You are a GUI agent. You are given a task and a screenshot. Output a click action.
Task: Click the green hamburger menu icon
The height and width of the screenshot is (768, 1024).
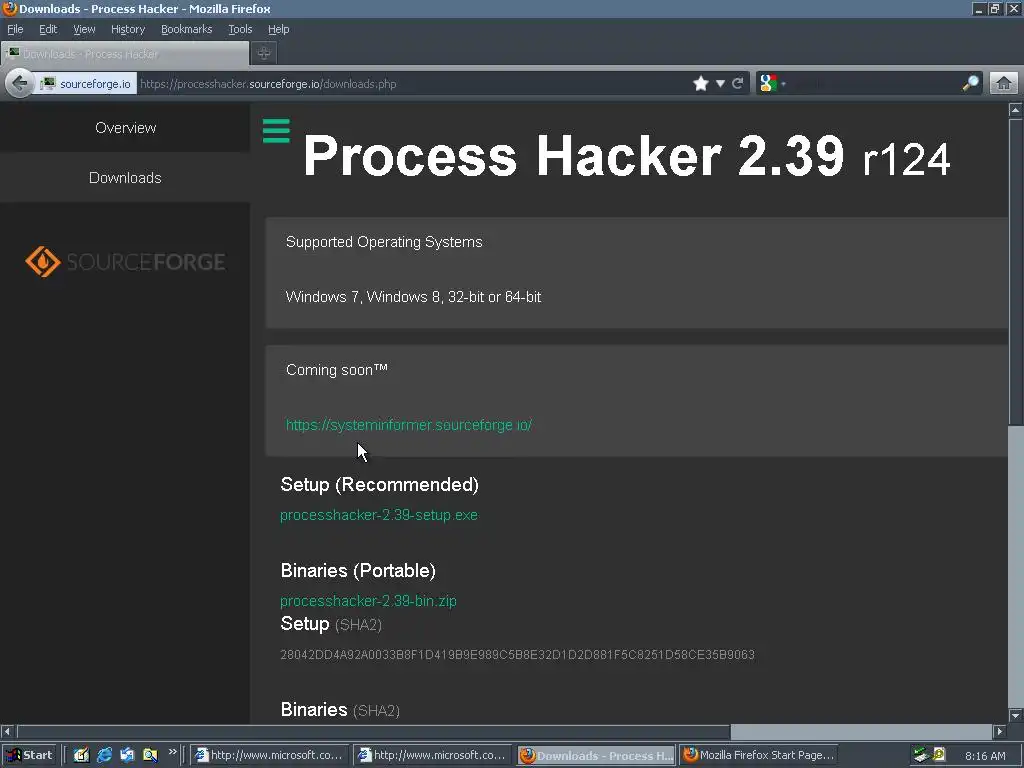(x=276, y=131)
